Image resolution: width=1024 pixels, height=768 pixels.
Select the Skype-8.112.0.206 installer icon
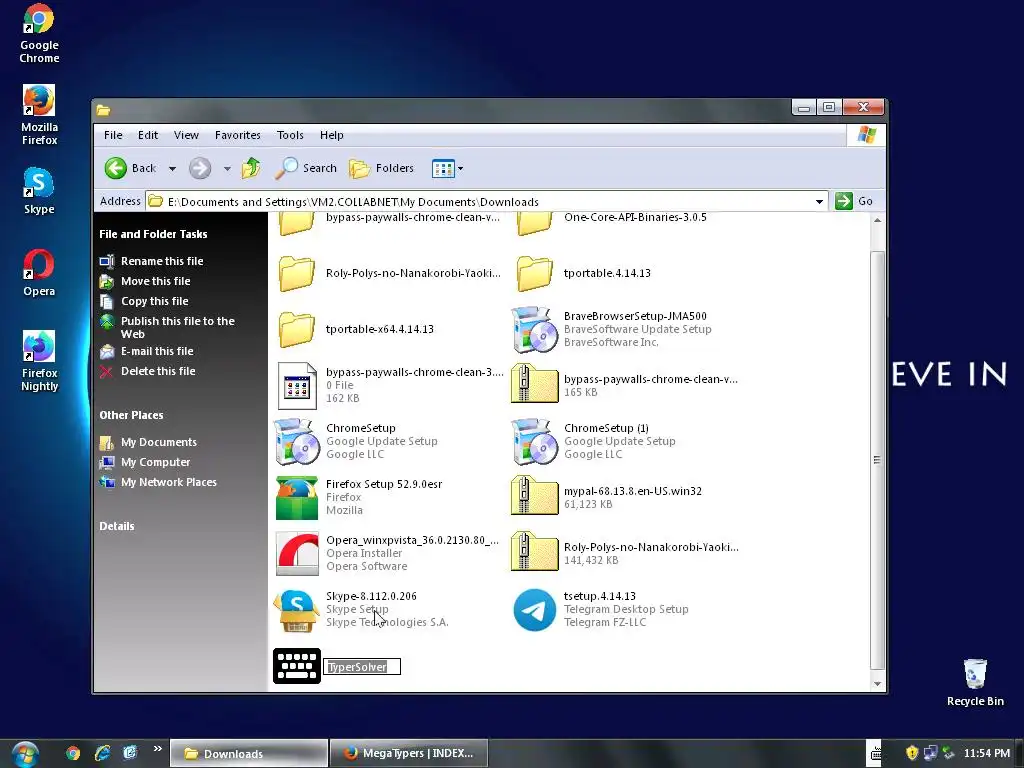click(x=296, y=610)
